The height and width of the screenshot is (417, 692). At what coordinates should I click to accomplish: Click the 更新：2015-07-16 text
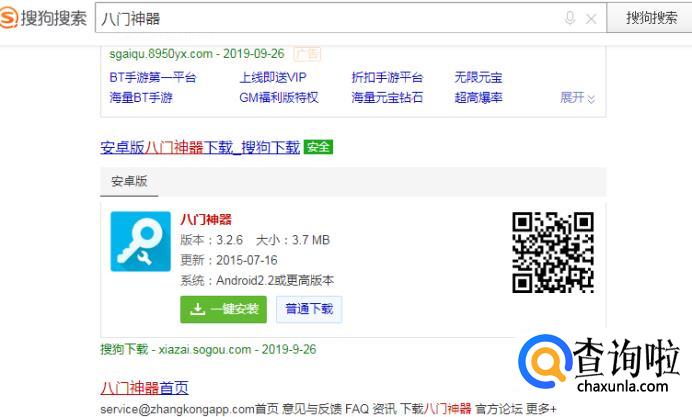(229, 260)
